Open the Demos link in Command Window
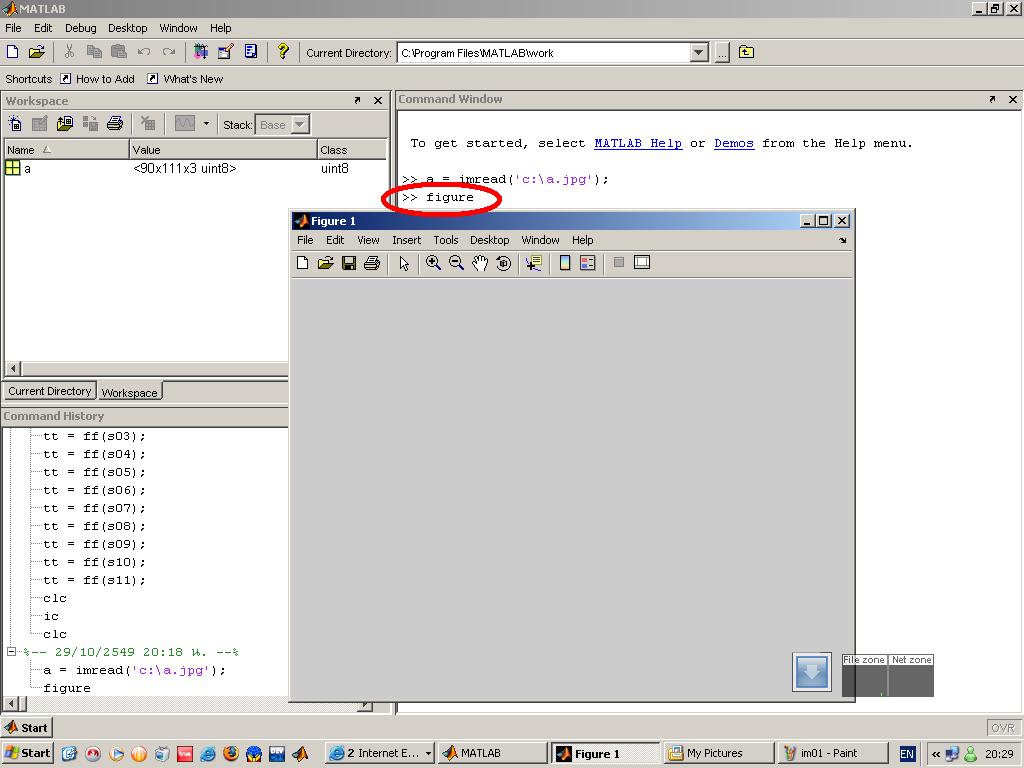This screenshot has height=768, width=1024. coord(734,143)
